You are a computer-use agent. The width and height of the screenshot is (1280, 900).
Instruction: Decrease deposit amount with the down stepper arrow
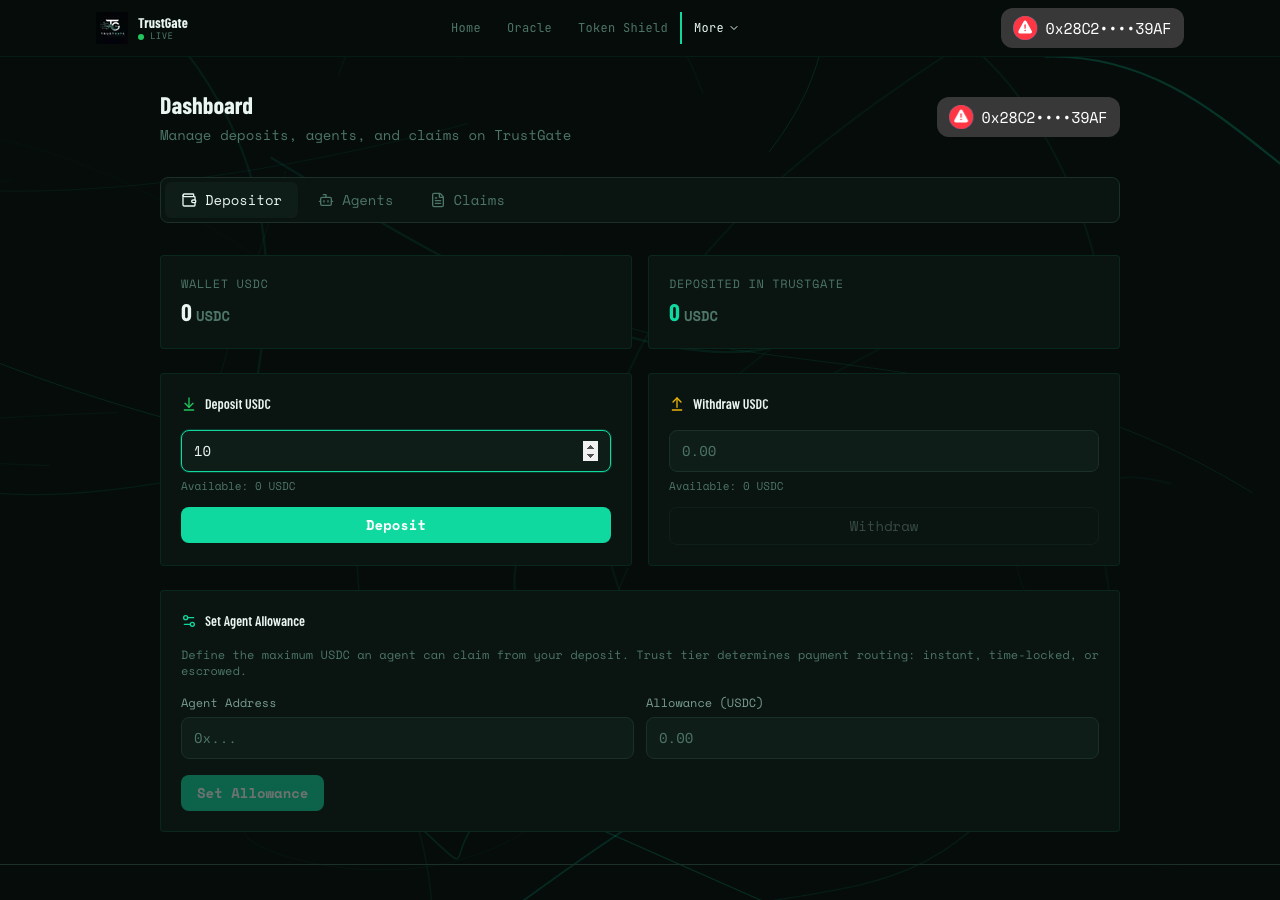click(x=590, y=456)
